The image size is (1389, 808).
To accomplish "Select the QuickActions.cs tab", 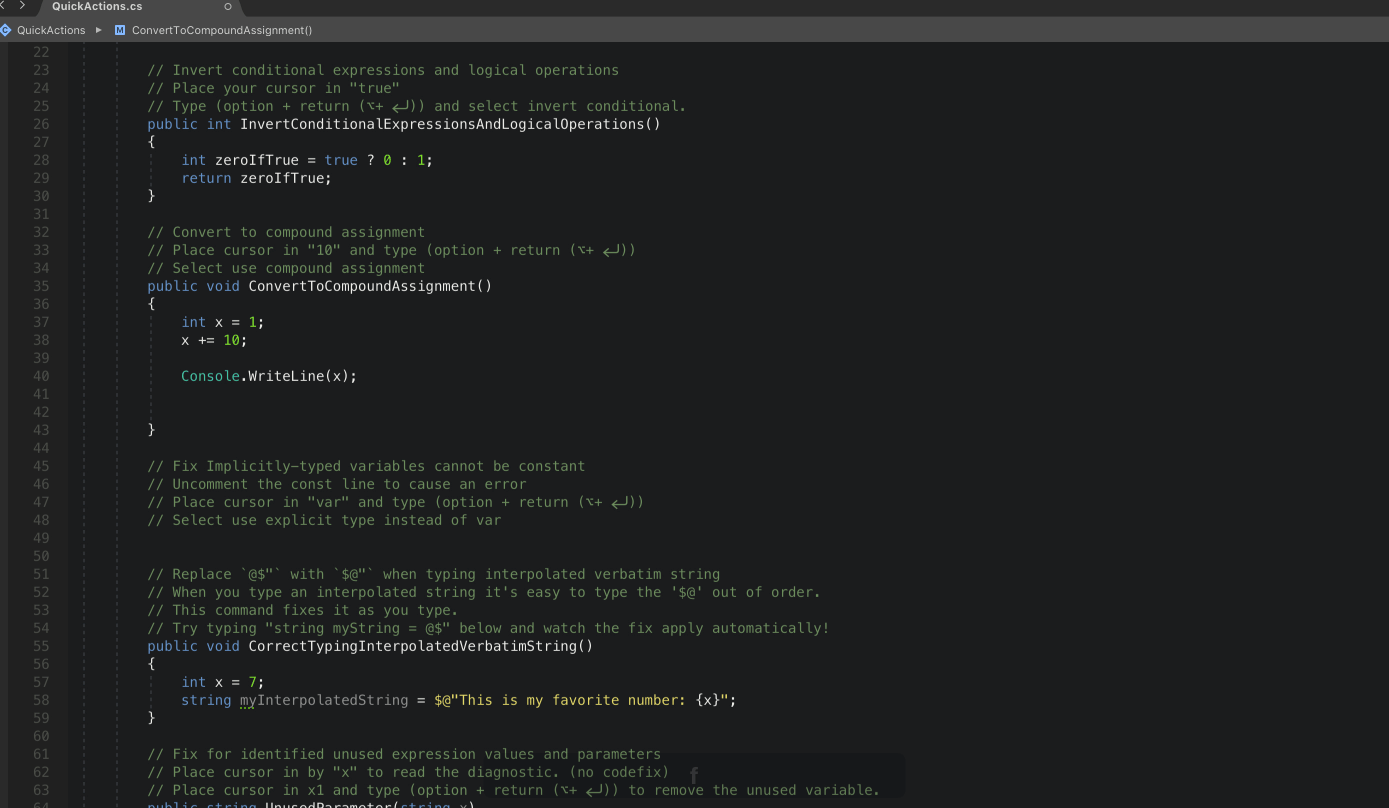I will tap(97, 7).
